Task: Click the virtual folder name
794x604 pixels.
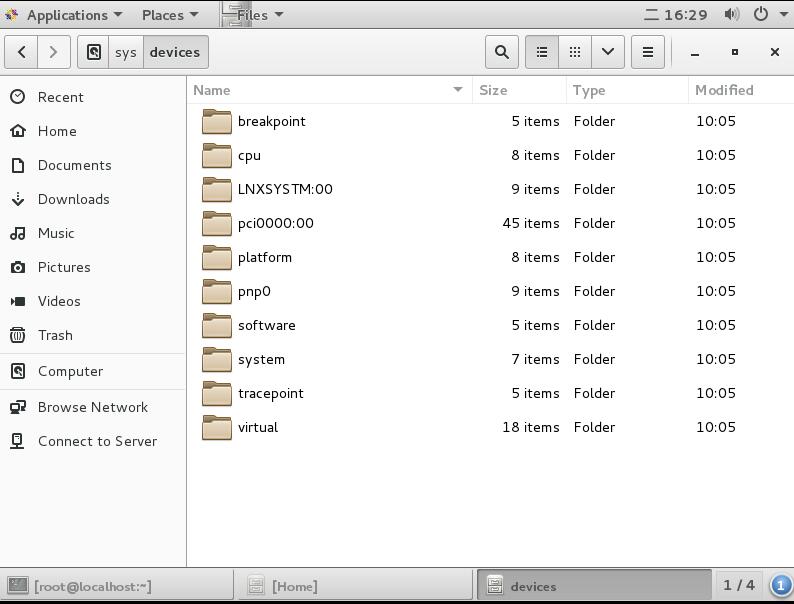Action: [x=258, y=427]
